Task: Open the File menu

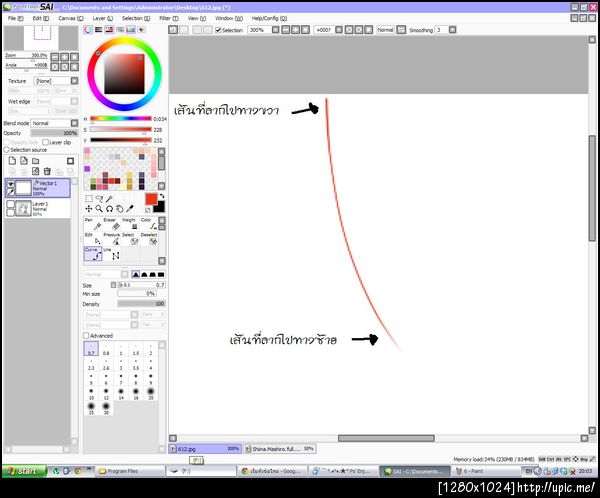Action: 16,18
